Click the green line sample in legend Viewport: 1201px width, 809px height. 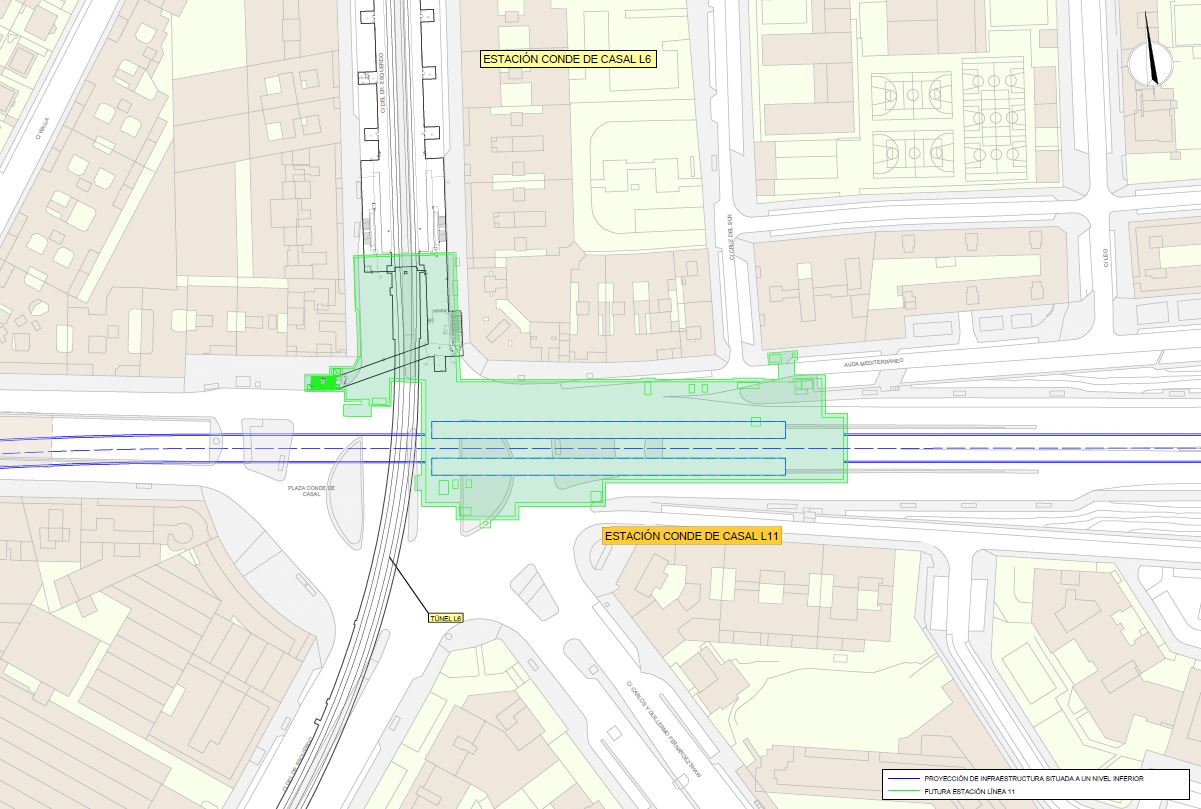903,791
